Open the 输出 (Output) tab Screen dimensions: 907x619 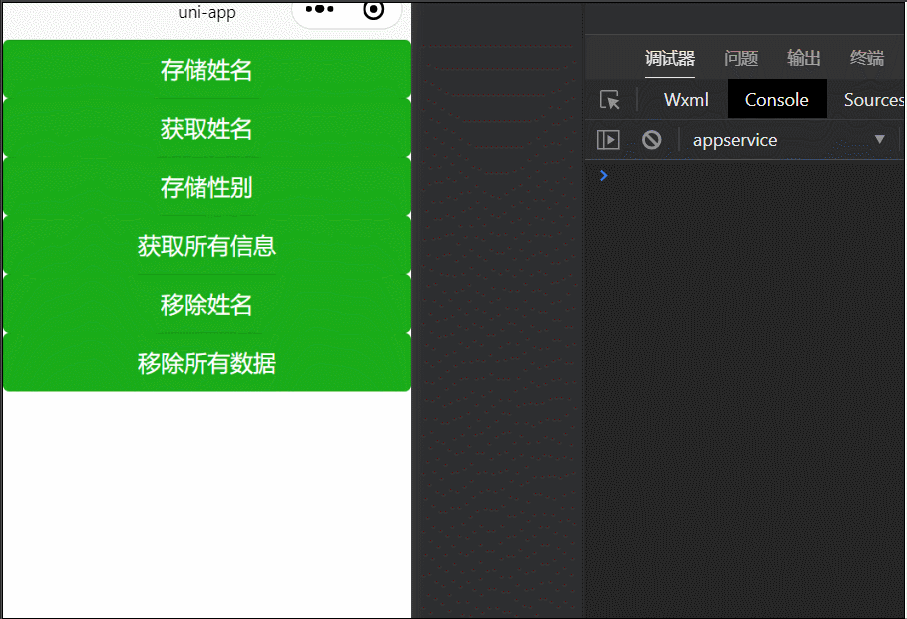click(x=804, y=58)
